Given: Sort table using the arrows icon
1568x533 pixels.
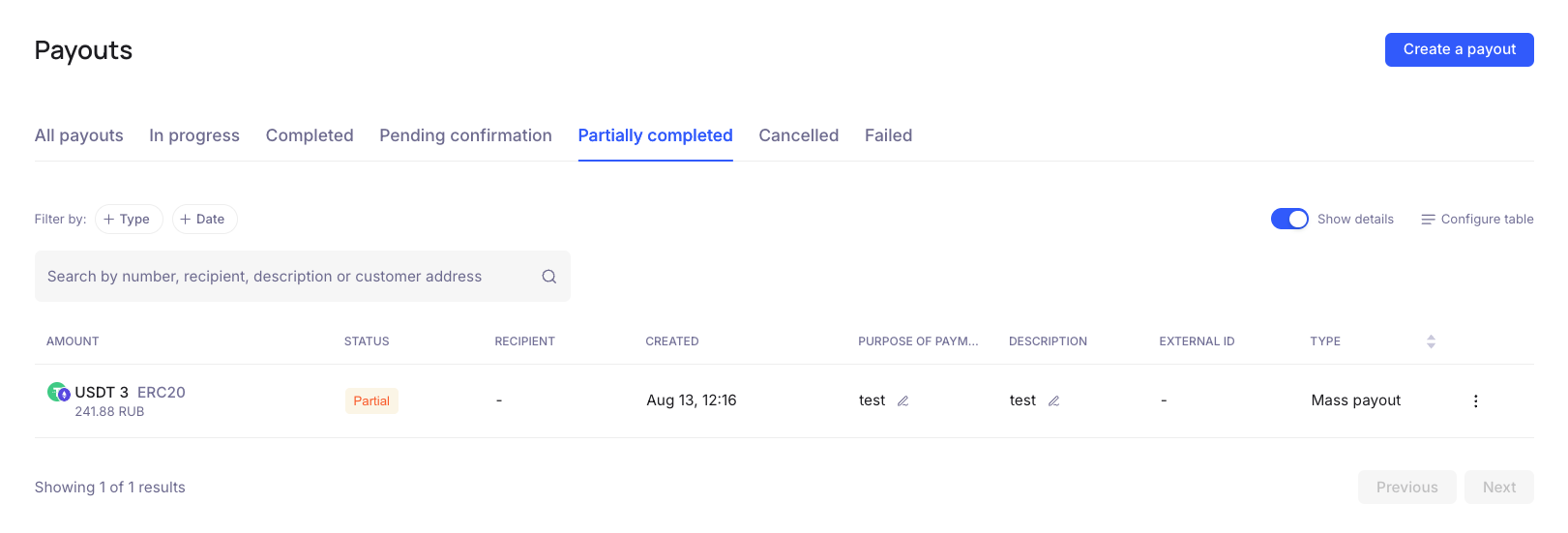Looking at the screenshot, I should 1431,341.
